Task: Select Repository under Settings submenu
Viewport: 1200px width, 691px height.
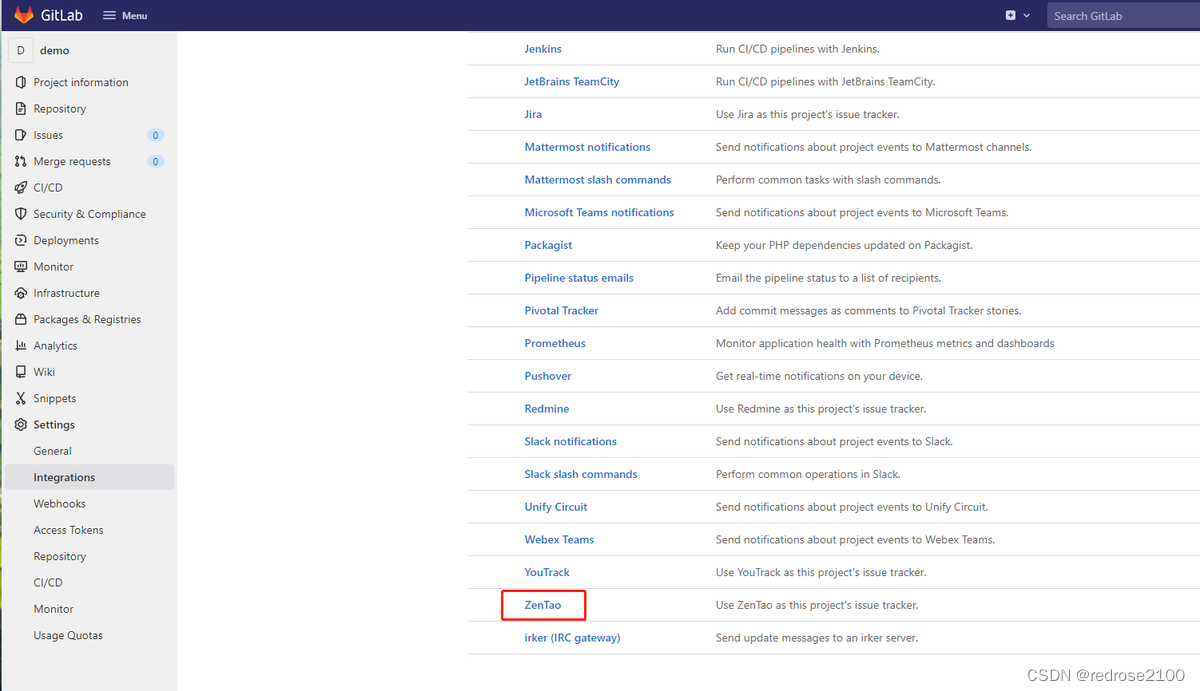Action: click(x=60, y=556)
